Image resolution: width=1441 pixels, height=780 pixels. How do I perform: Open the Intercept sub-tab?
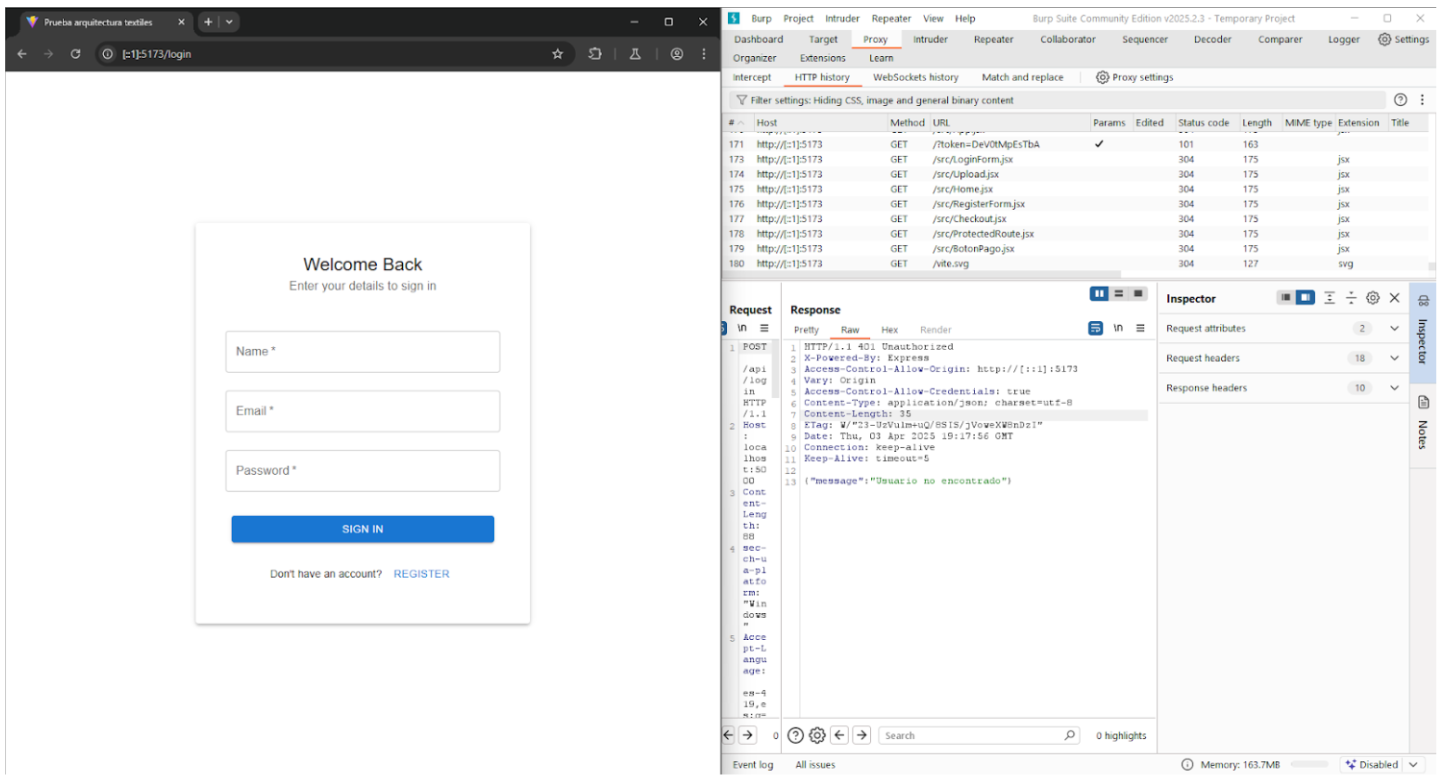(x=751, y=77)
